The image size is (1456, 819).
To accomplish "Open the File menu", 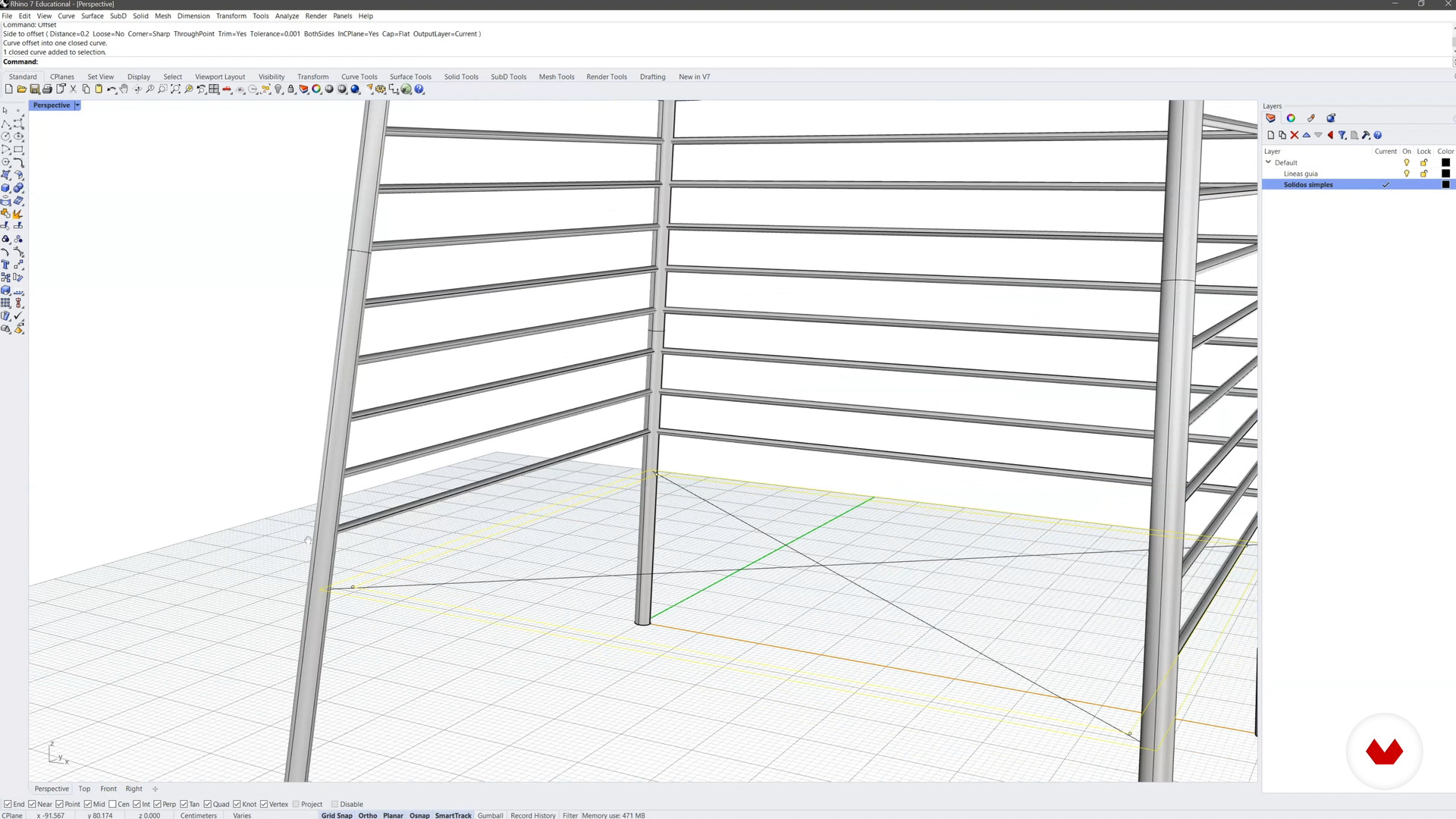I will pyautogui.click(x=7, y=16).
